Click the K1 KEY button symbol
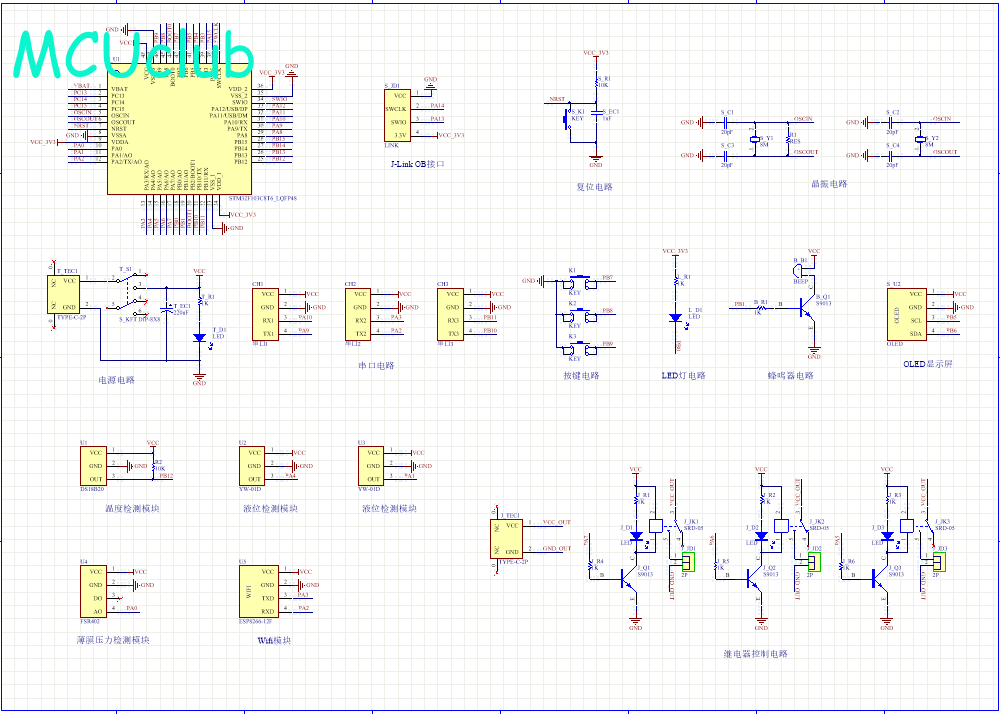Screen dimensions: 1000x714 pyautogui.click(x=579, y=281)
